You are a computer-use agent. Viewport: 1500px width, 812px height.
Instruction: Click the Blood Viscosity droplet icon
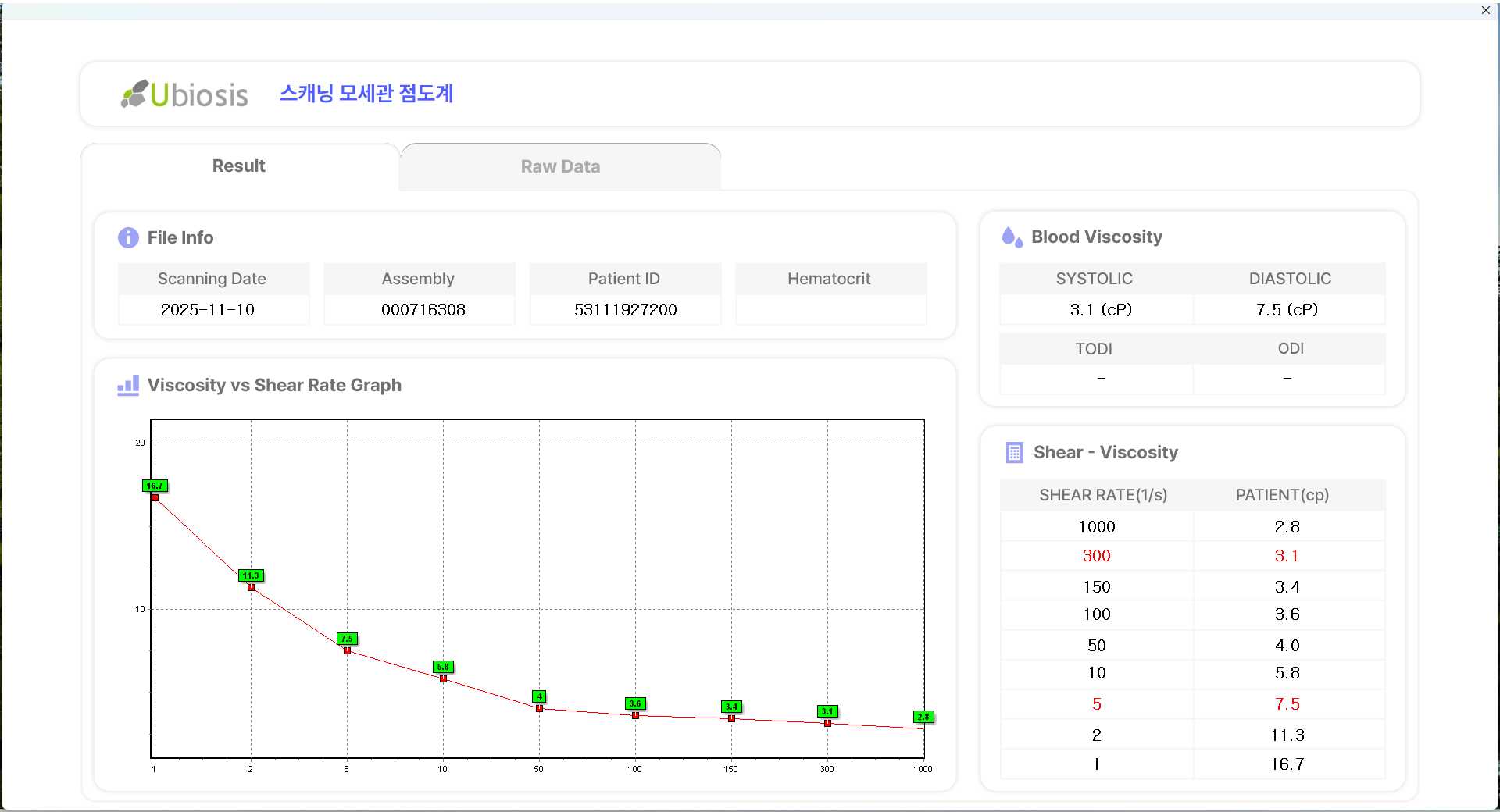tap(1012, 237)
